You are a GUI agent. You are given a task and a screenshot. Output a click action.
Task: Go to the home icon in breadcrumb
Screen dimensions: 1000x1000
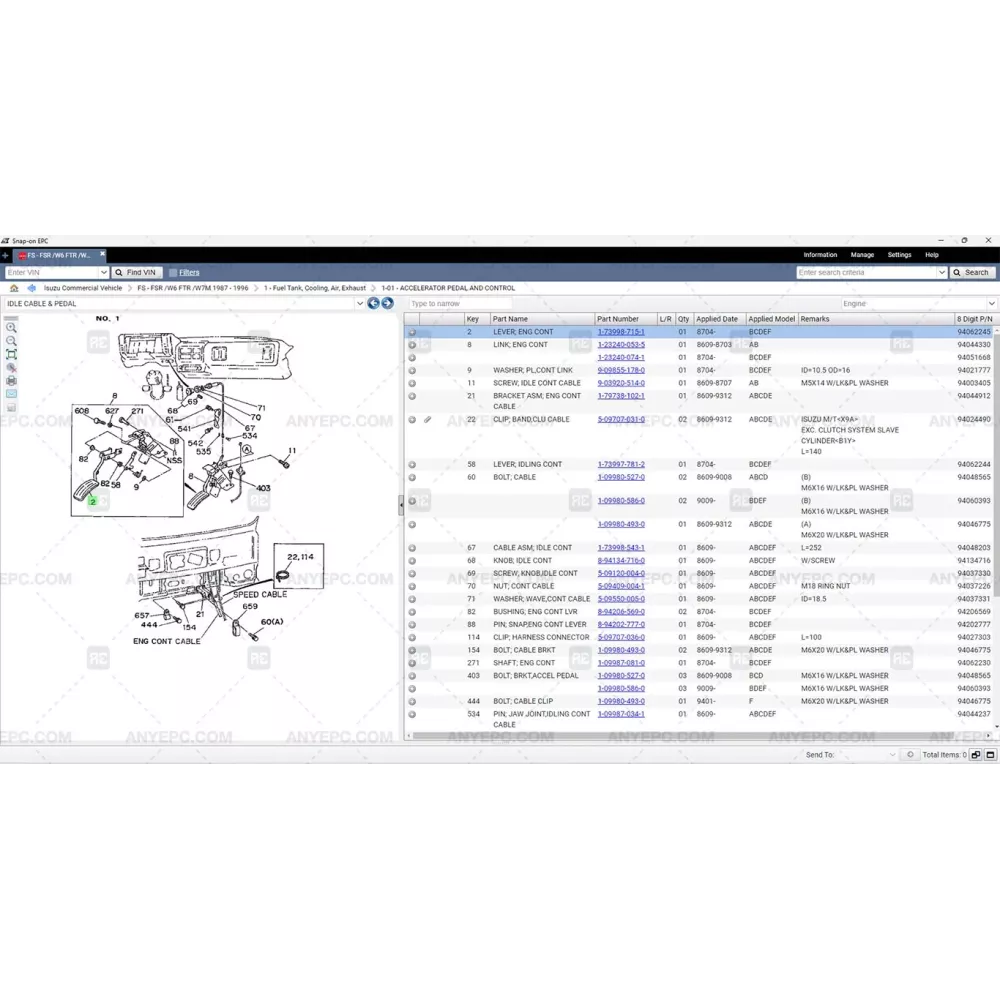click(x=14, y=288)
